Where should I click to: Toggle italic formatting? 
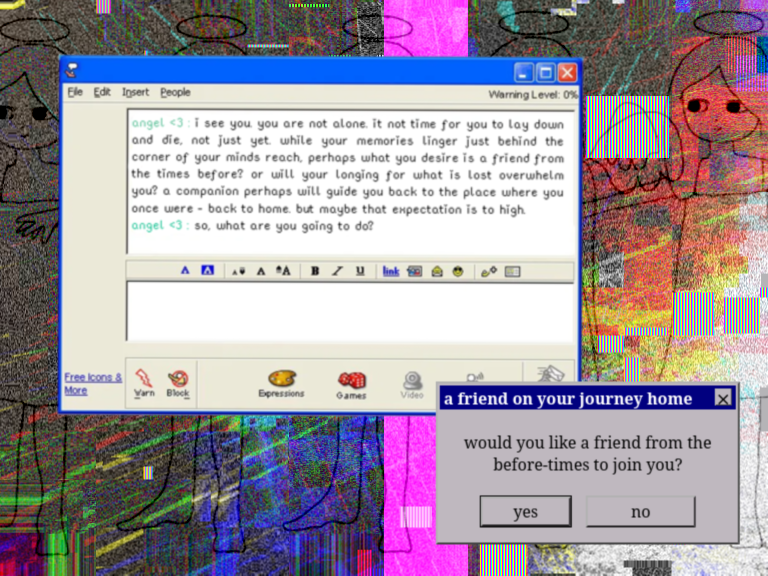tap(337, 271)
